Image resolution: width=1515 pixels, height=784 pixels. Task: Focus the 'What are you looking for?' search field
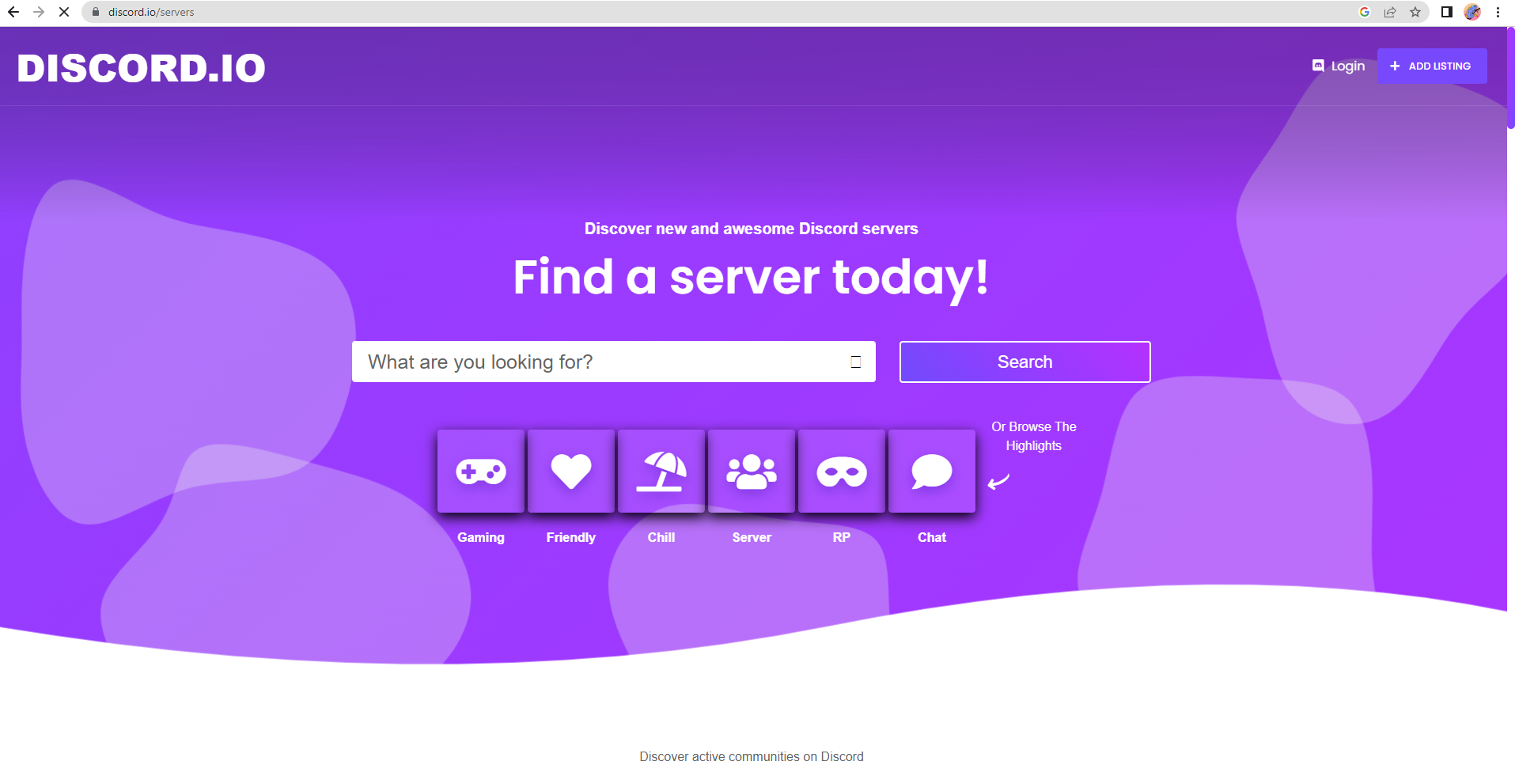click(x=613, y=362)
